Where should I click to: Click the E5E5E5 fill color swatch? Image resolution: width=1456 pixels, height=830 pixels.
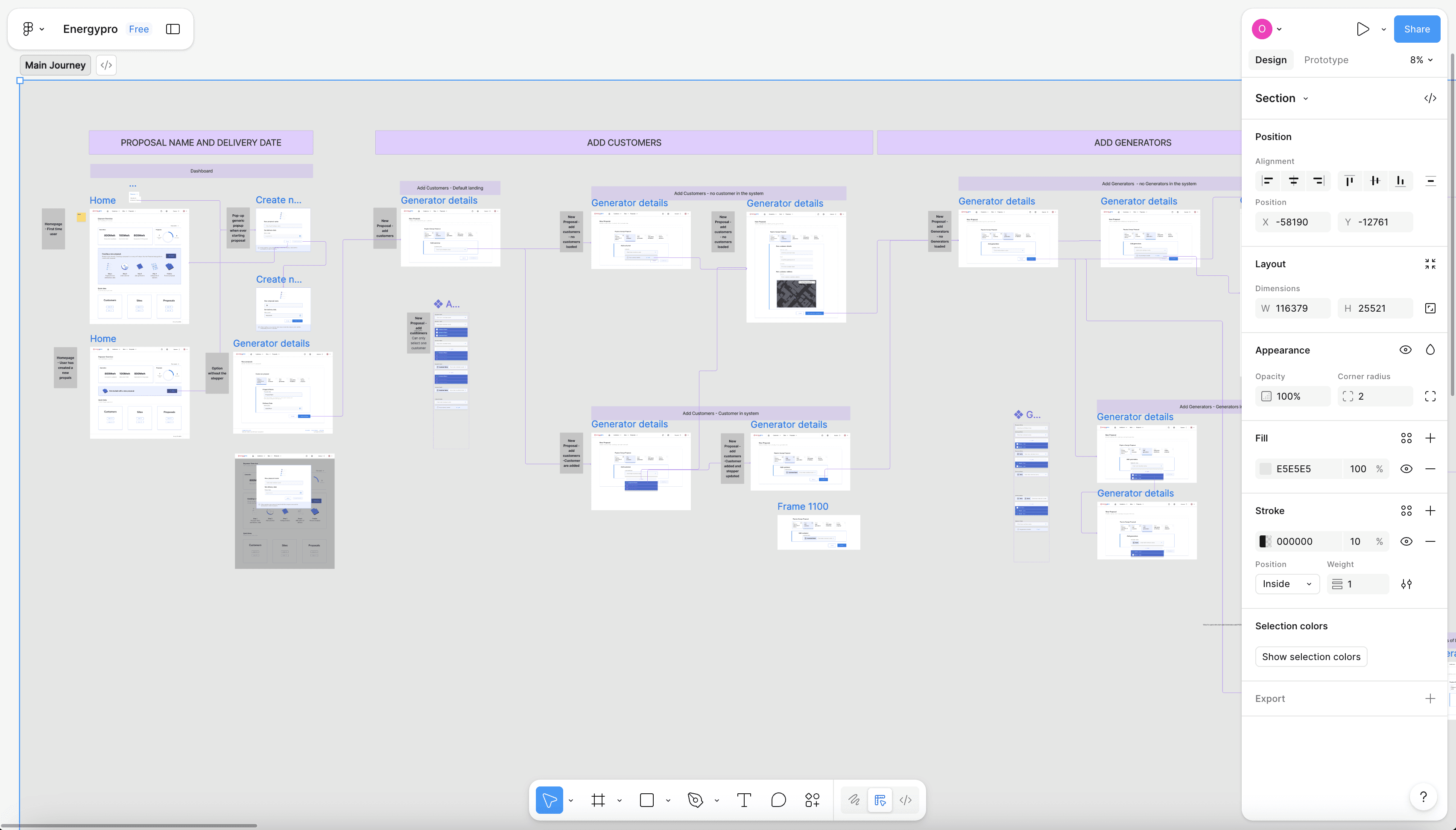pyautogui.click(x=1265, y=469)
